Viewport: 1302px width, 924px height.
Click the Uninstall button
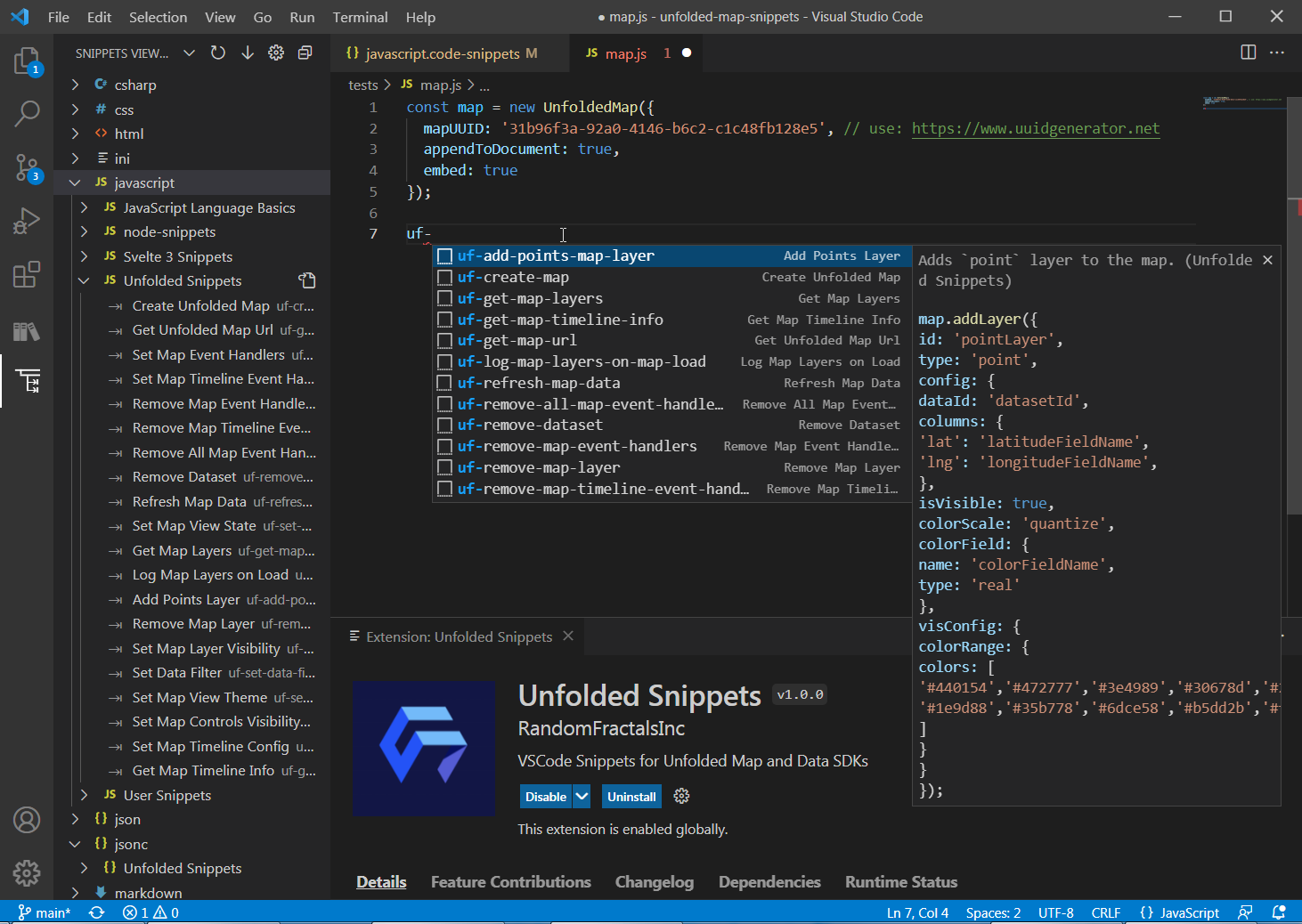pos(631,797)
